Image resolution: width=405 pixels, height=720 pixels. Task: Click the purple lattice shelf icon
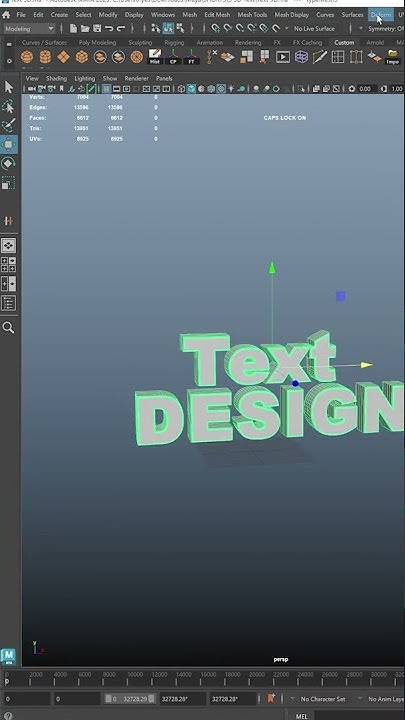point(301,57)
